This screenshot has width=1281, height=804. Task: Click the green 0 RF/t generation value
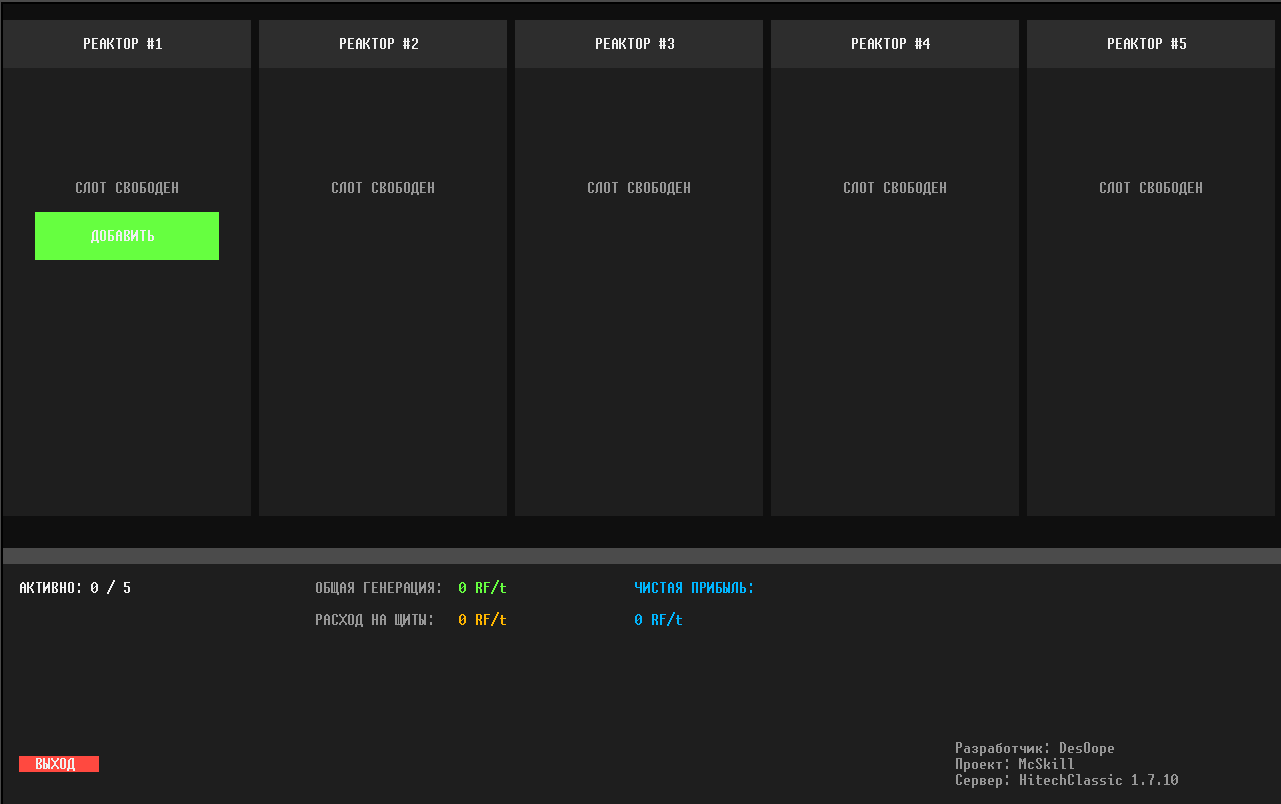(483, 588)
